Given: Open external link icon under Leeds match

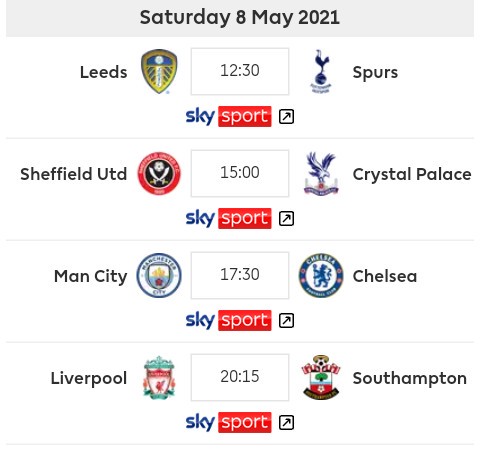Looking at the screenshot, I should click(x=286, y=117).
